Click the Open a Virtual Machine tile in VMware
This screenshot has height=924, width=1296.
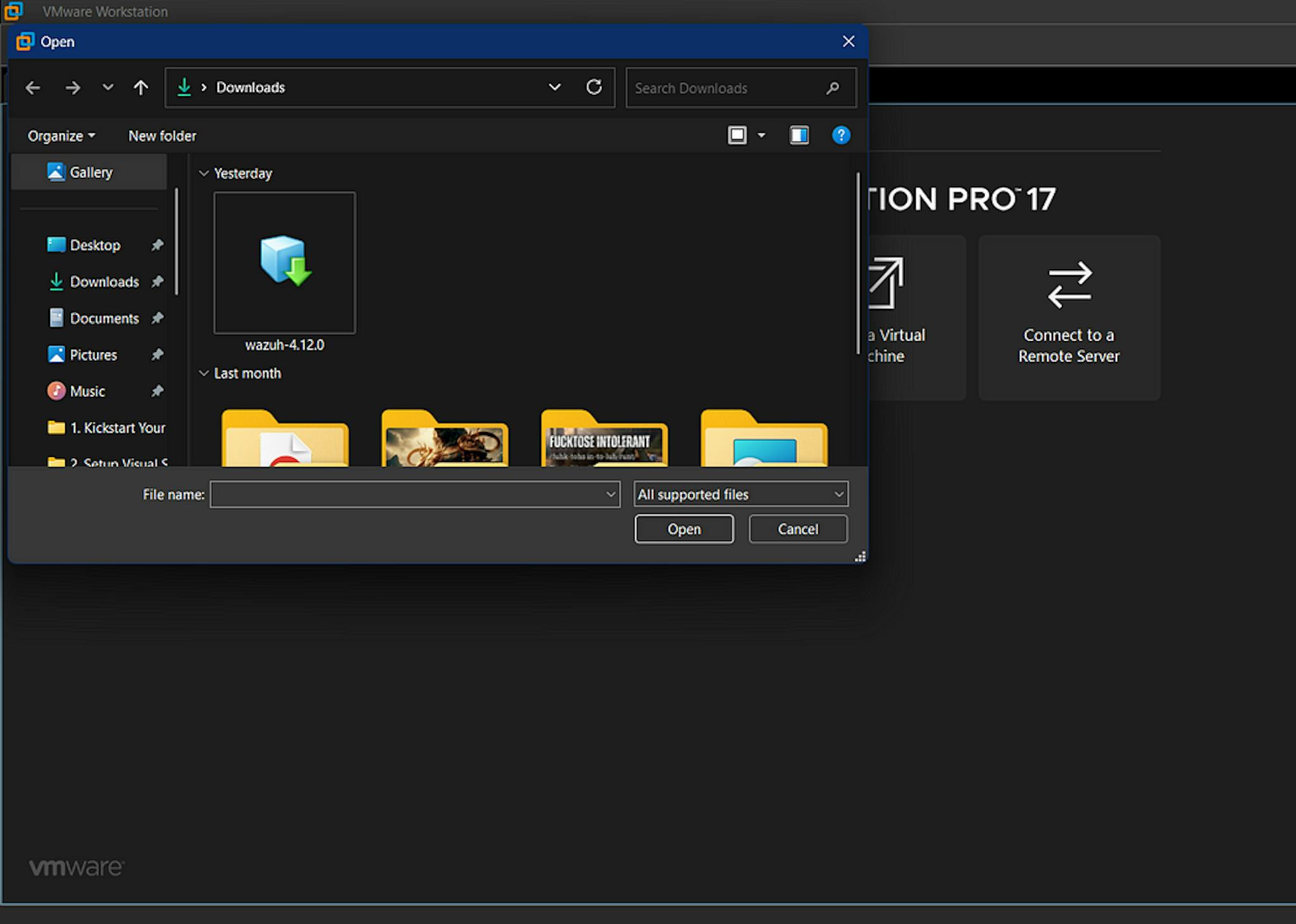click(x=917, y=317)
